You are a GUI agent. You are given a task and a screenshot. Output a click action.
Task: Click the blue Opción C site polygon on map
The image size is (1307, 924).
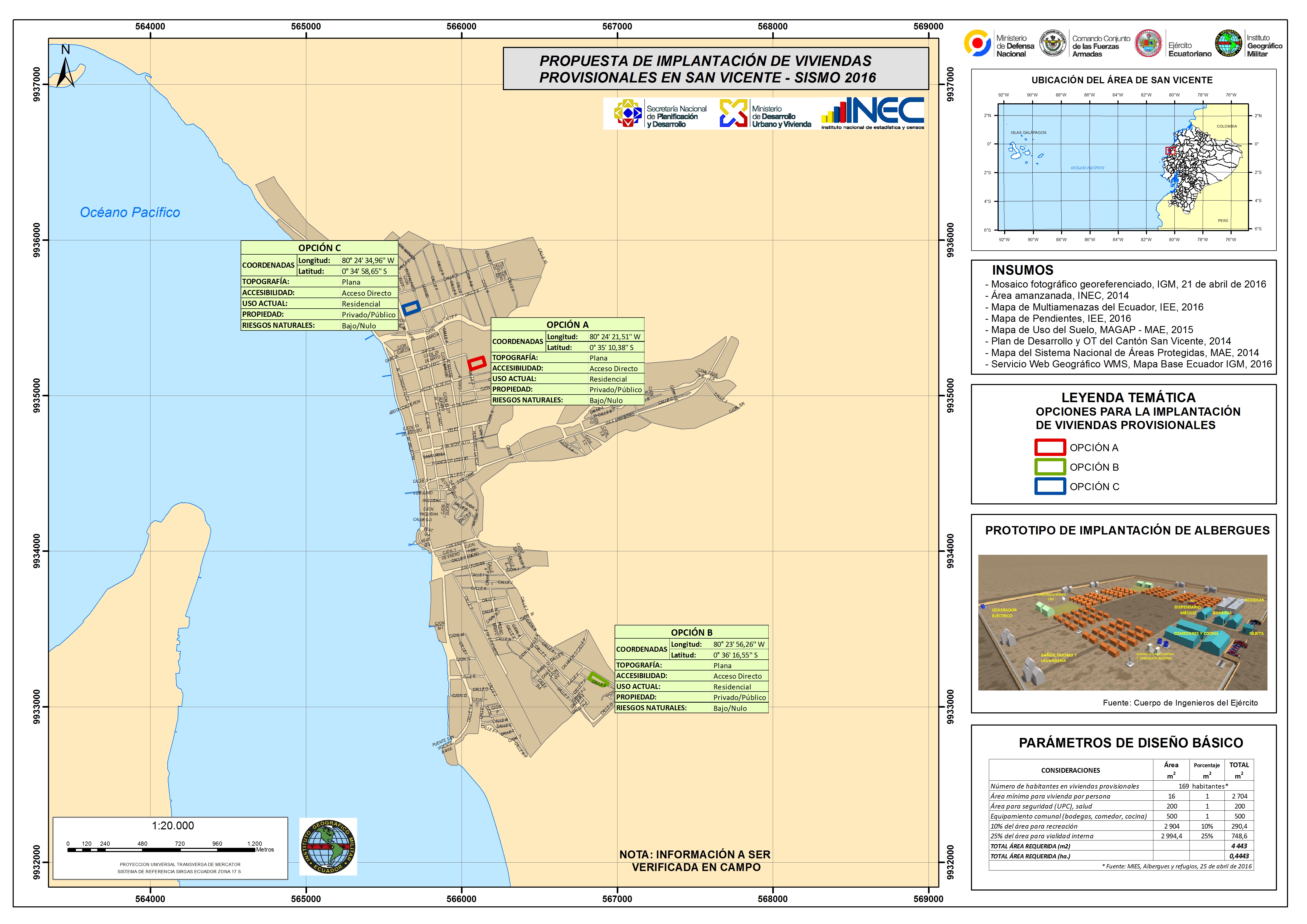click(x=411, y=308)
